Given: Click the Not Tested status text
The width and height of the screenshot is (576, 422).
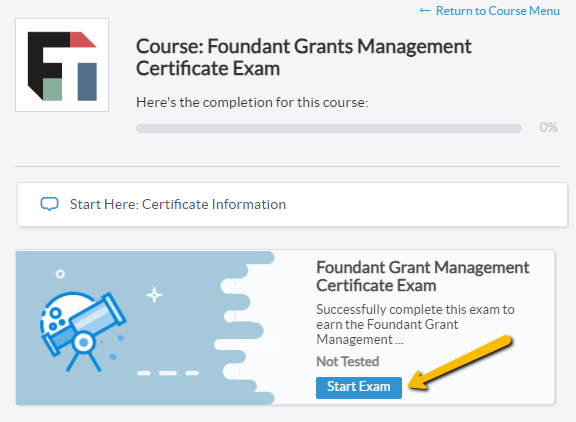Looking at the screenshot, I should pos(348,361).
